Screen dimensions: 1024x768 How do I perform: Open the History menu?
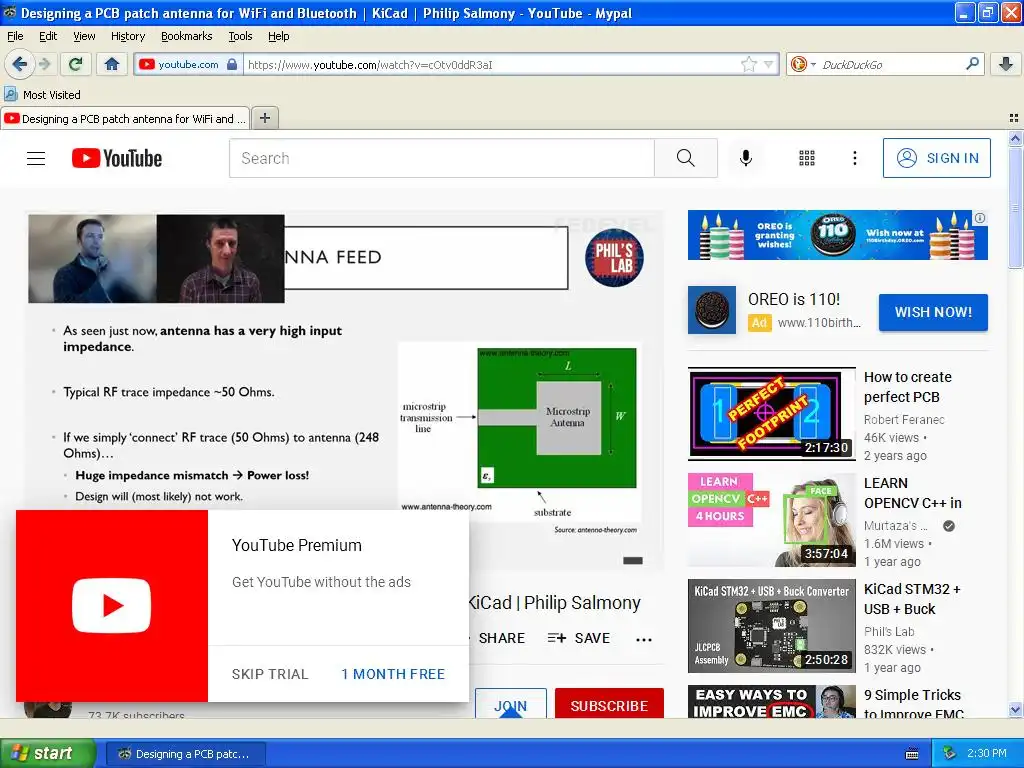click(x=127, y=36)
